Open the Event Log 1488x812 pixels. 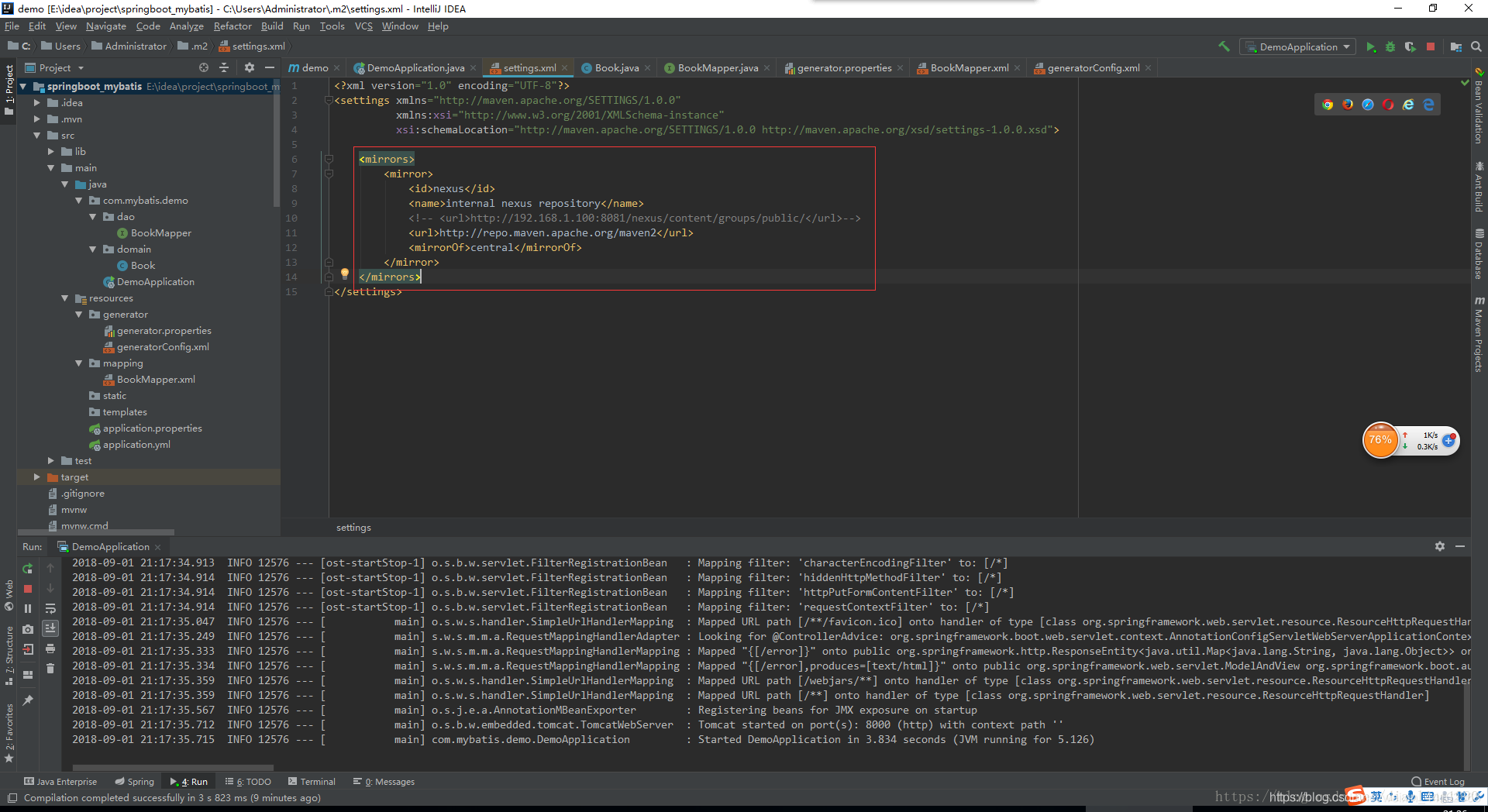(x=1438, y=782)
